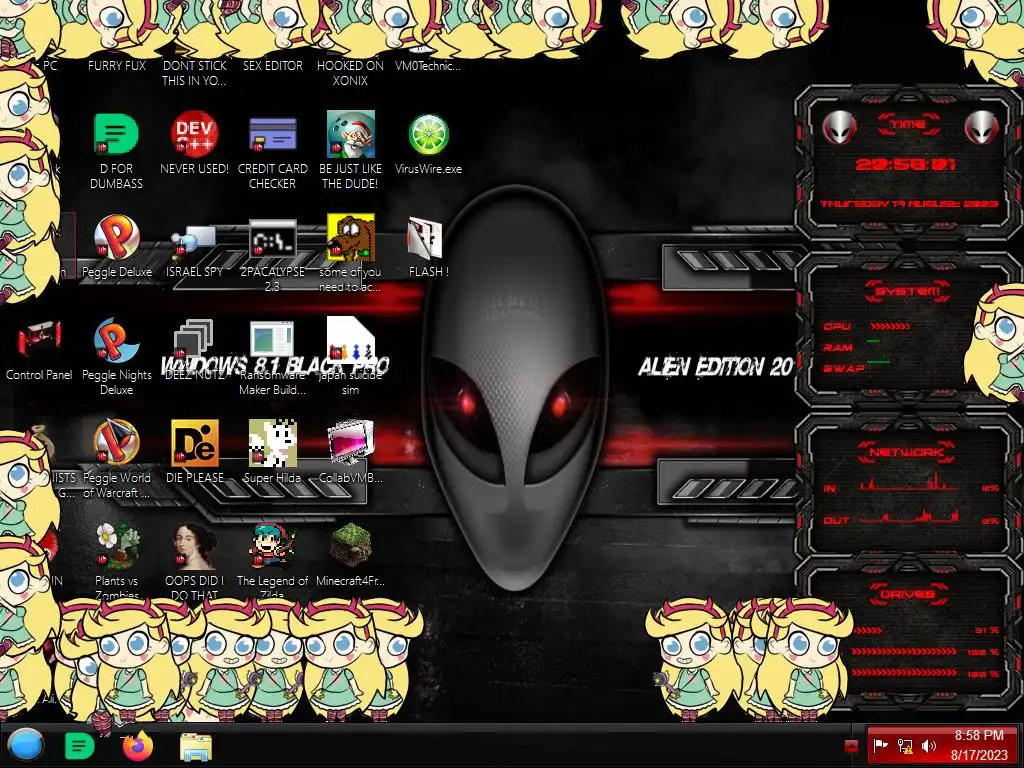Open the DIE PLEASE De icon
Screen dimensions: 1024x768
[194, 443]
